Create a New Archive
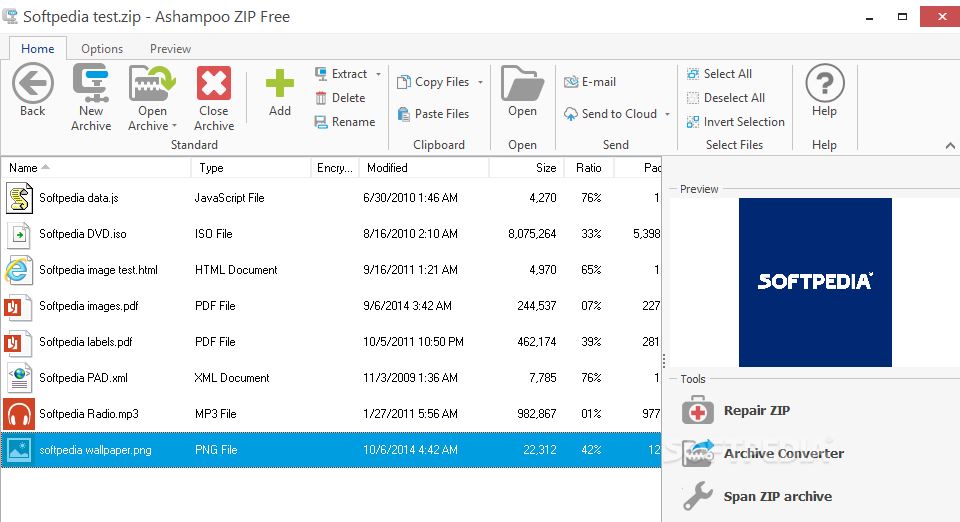Image resolution: width=960 pixels, height=522 pixels. pos(91,97)
